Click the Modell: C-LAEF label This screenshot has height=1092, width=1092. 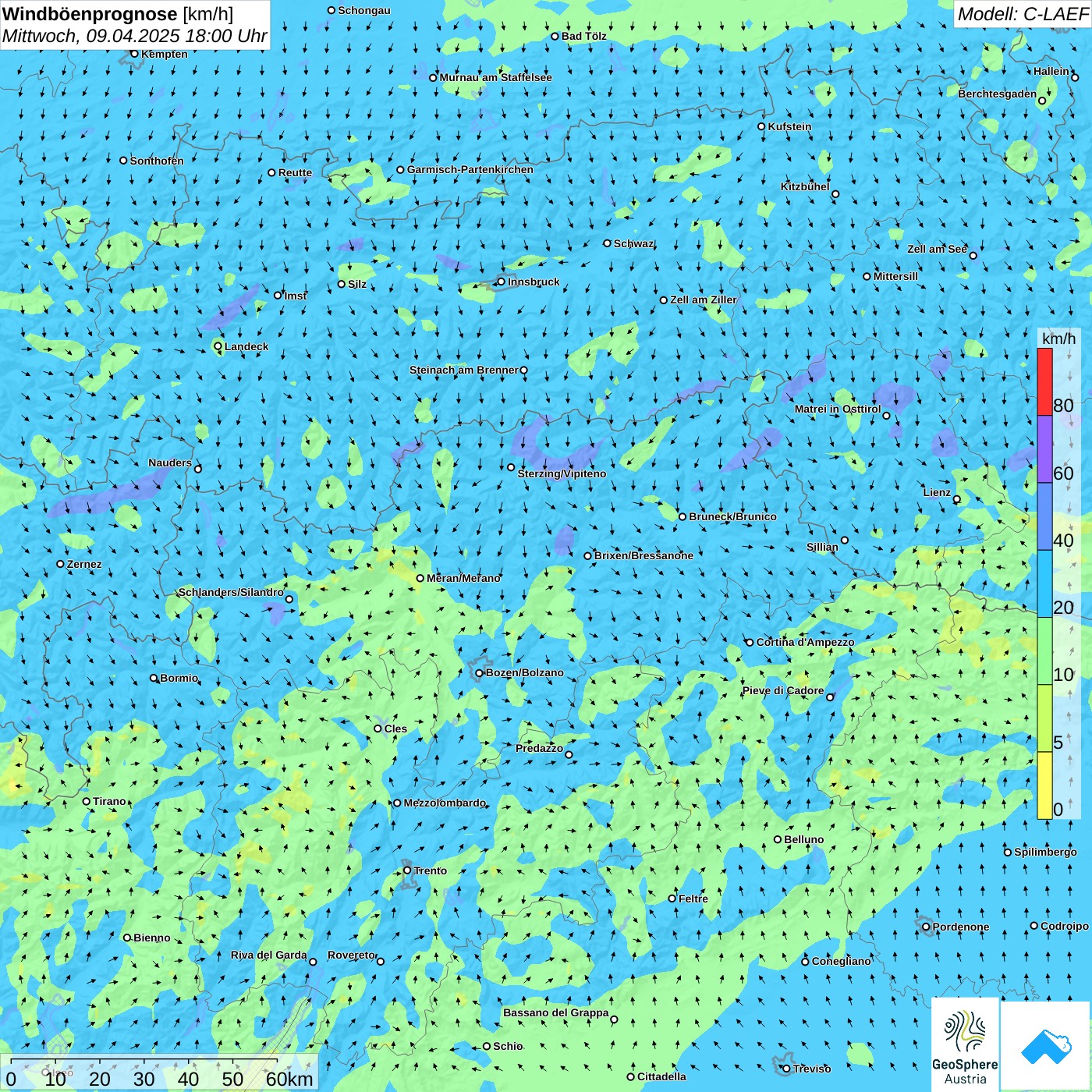[1023, 14]
